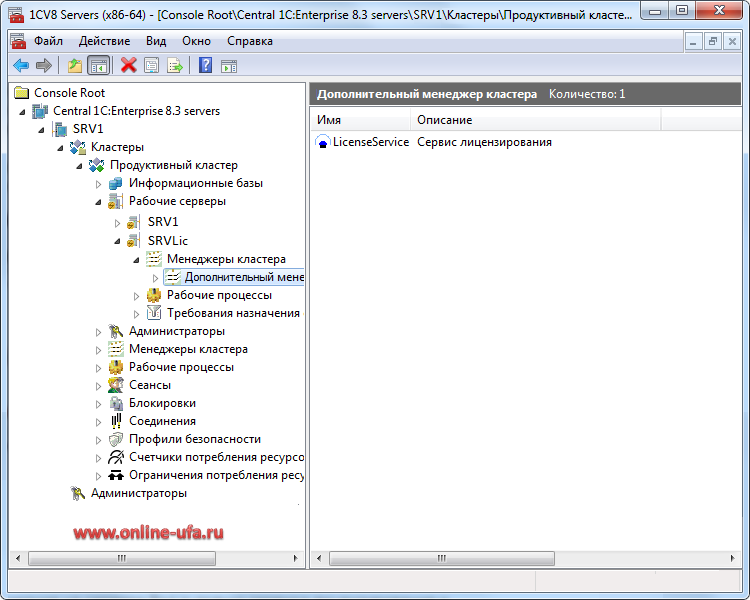Screen dimensions: 750x600
Task: Collapse the SRVLic server node
Action: (x=118, y=241)
